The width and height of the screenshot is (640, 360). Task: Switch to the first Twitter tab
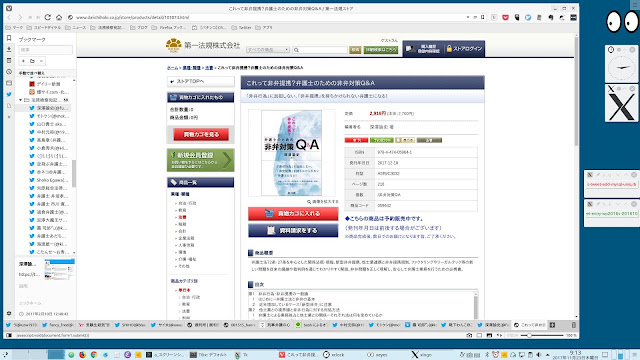click(22, 325)
